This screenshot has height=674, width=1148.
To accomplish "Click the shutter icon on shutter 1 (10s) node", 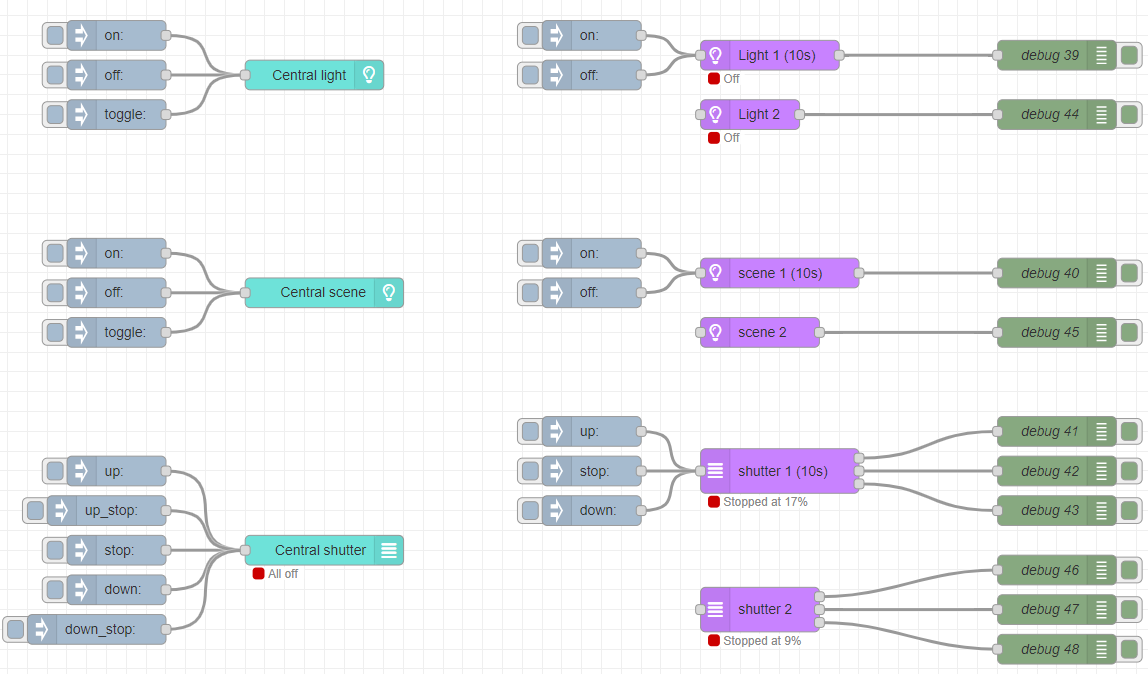I will pyautogui.click(x=715, y=471).
